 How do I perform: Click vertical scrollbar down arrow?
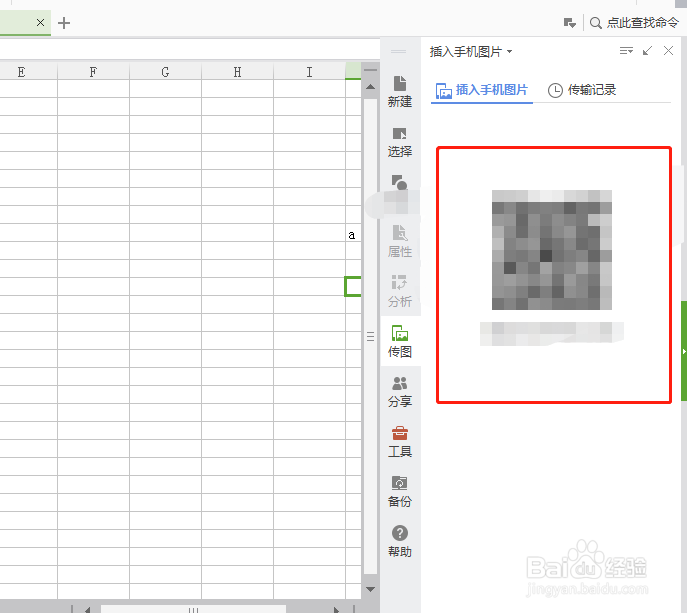pyautogui.click(x=370, y=589)
